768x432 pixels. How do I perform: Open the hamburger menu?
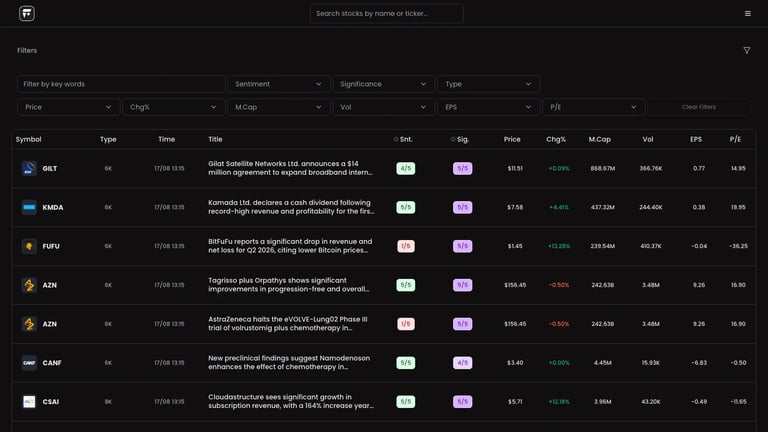click(747, 14)
